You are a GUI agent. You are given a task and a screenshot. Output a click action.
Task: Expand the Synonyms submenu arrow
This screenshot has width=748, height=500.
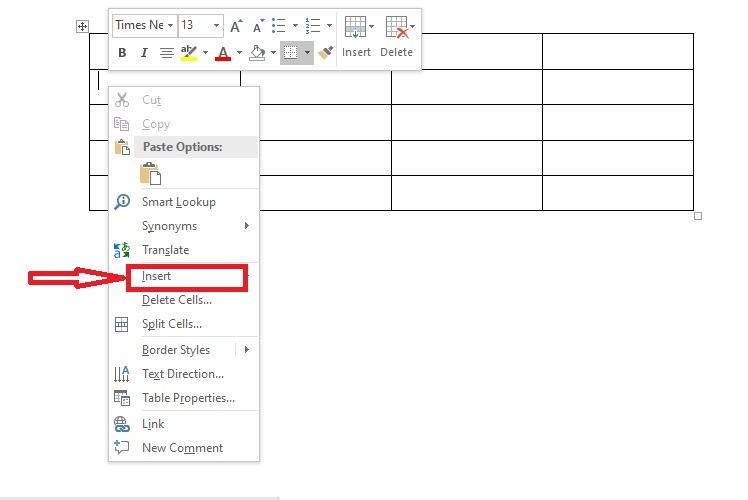click(x=247, y=225)
